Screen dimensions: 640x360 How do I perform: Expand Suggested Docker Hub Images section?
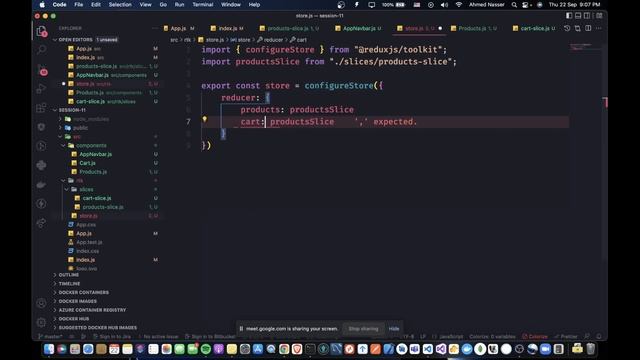98,327
